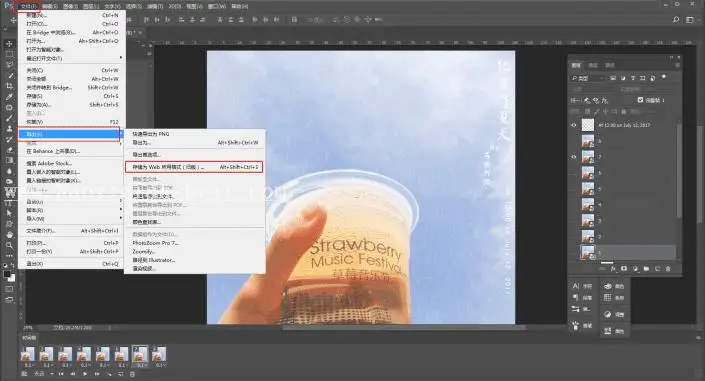
Task: Select the Brush tool
Action: pyautogui.click(x=9, y=118)
